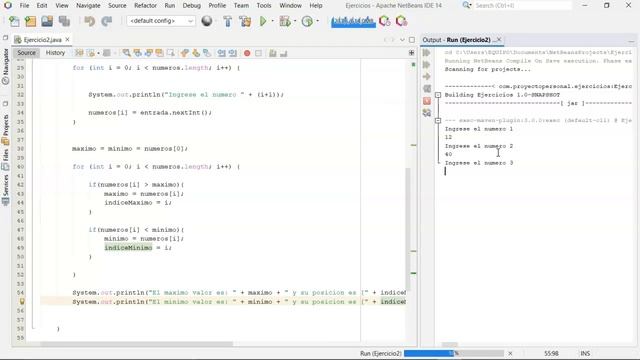The height and width of the screenshot is (360, 640).
Task: Collapse the exec-maven-plugin output fold
Action: click(438, 120)
